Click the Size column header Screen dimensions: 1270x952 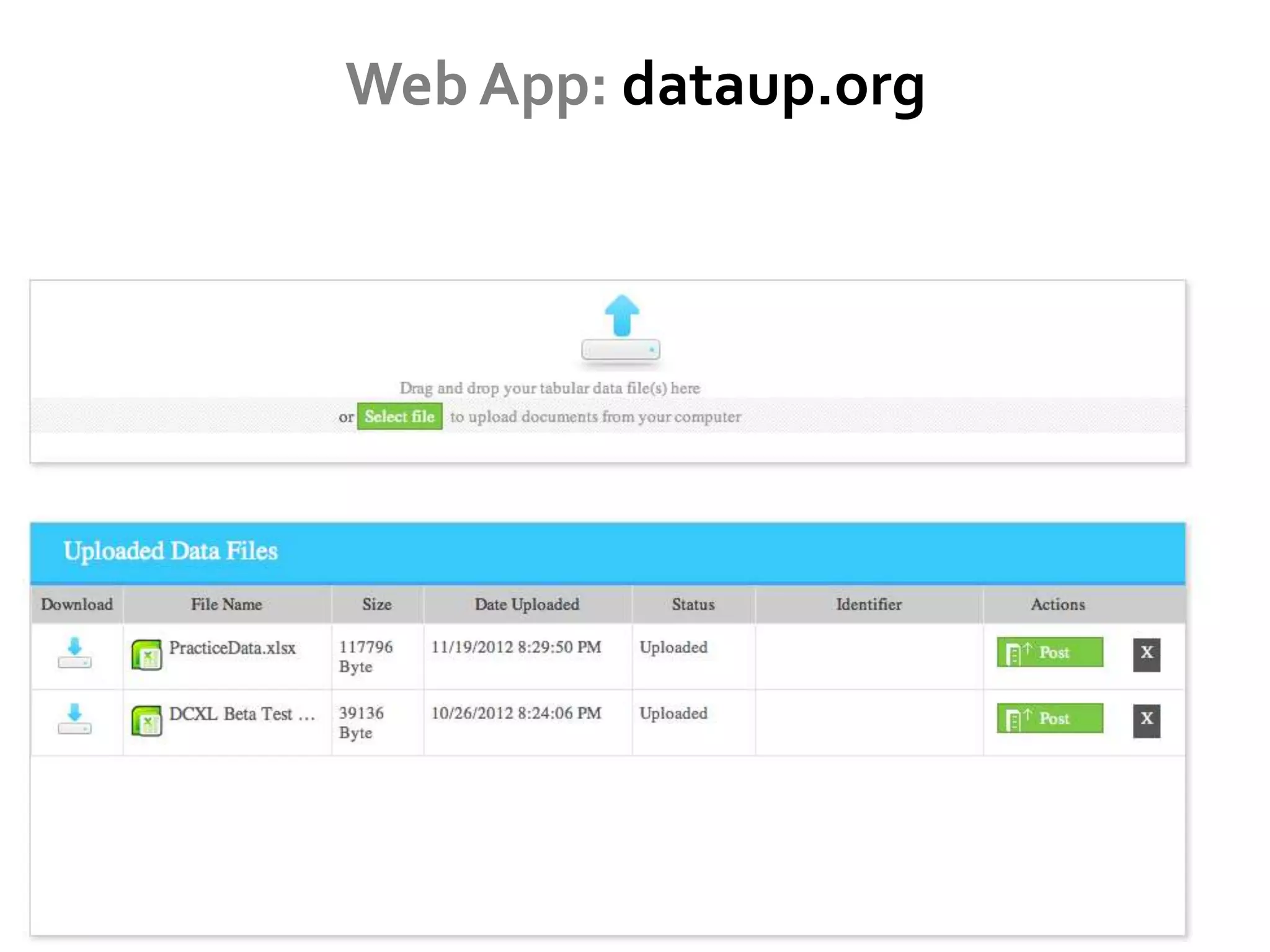(x=377, y=604)
